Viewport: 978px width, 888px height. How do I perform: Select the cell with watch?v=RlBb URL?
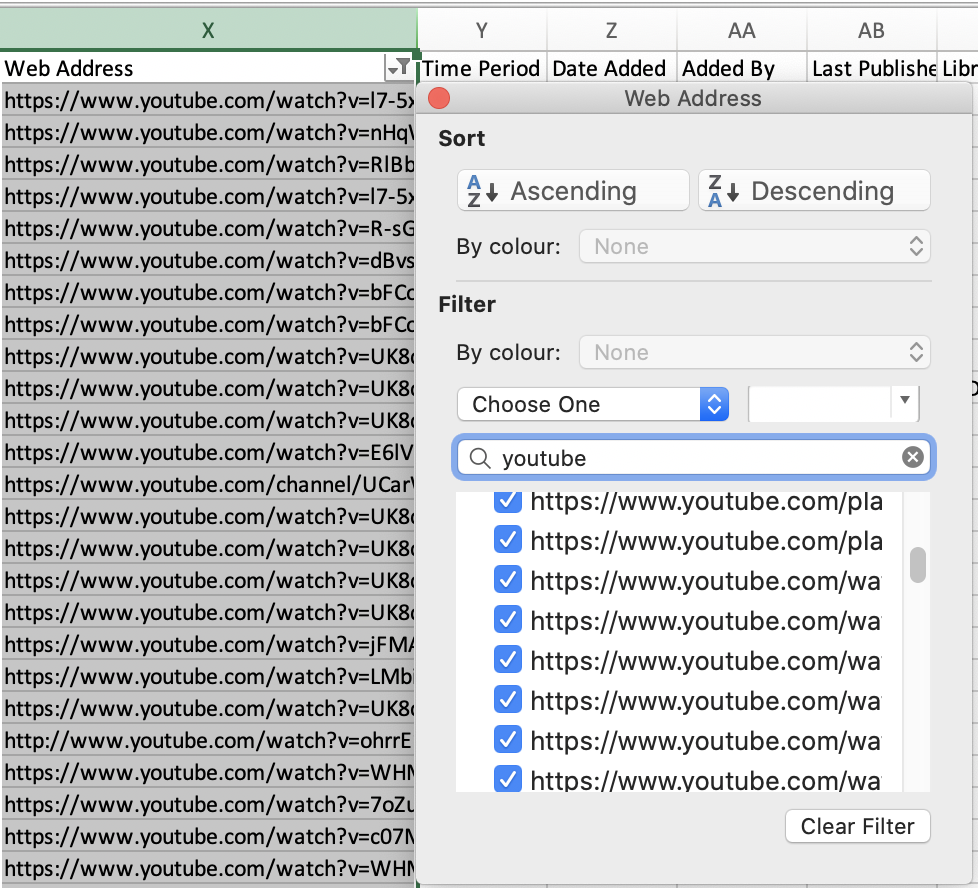coord(208,164)
